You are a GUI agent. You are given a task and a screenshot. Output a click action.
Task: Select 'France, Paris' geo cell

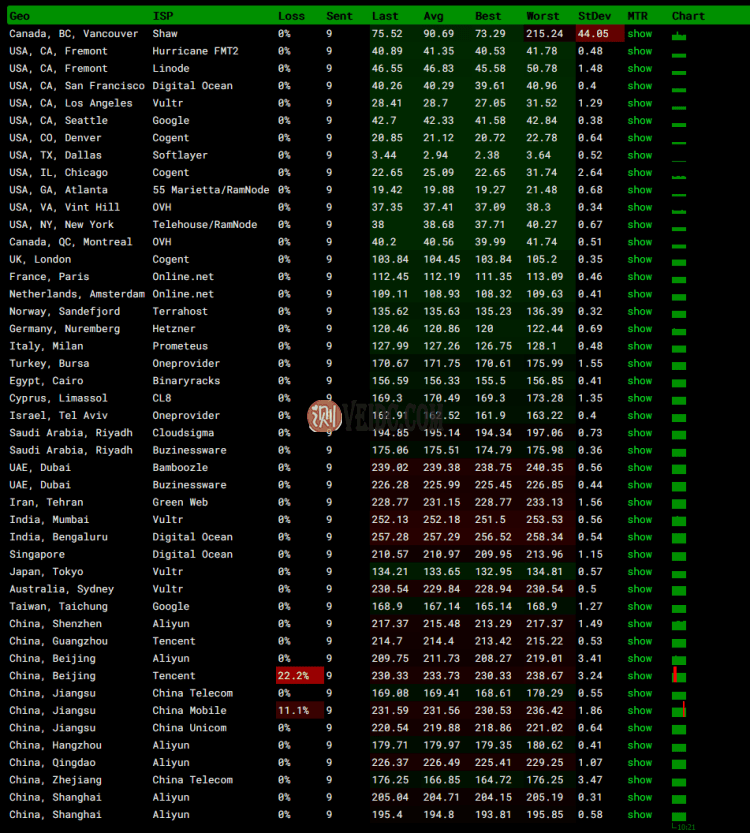coord(49,277)
